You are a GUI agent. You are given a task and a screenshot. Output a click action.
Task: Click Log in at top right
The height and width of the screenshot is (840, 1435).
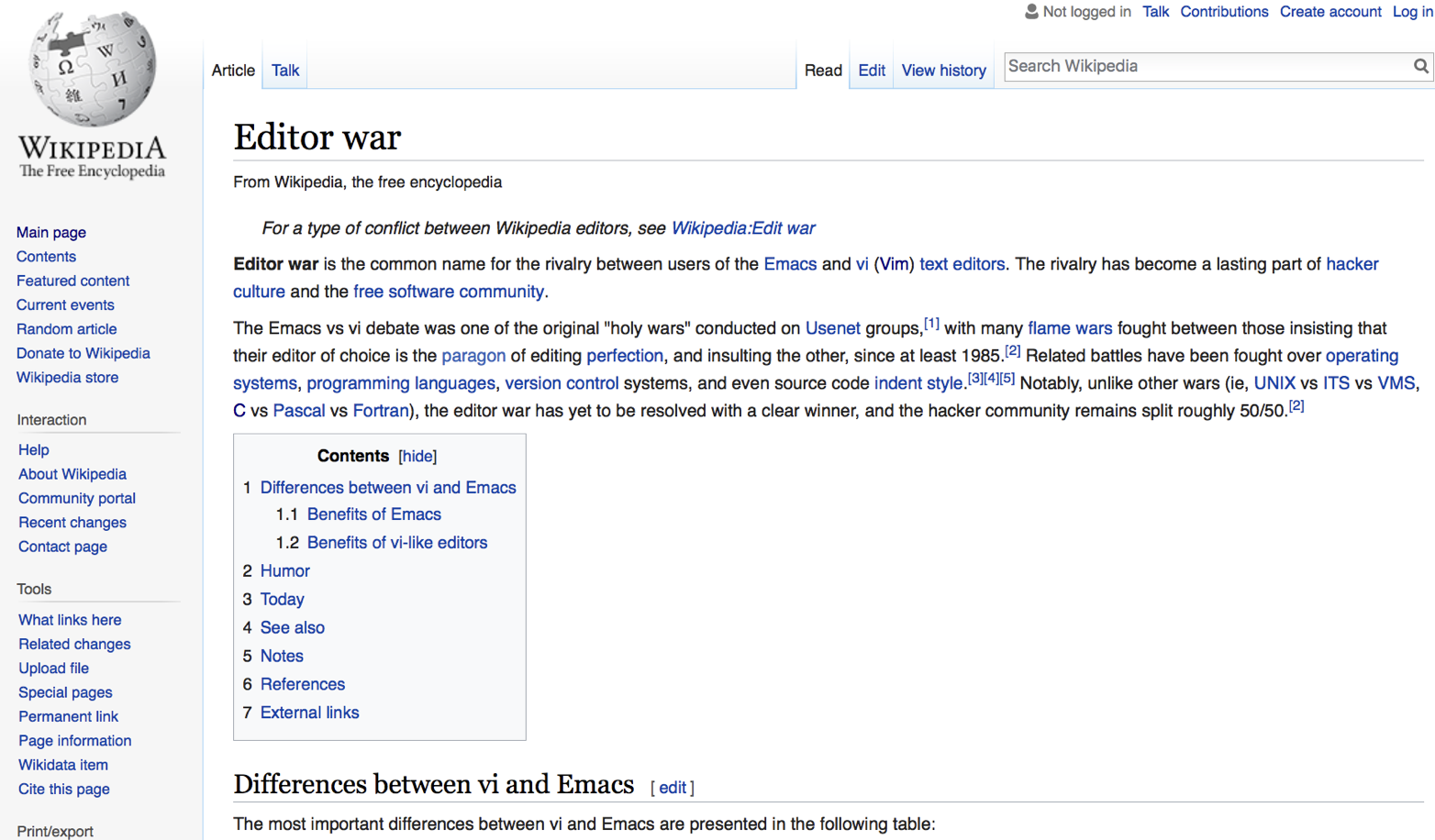point(1411,11)
